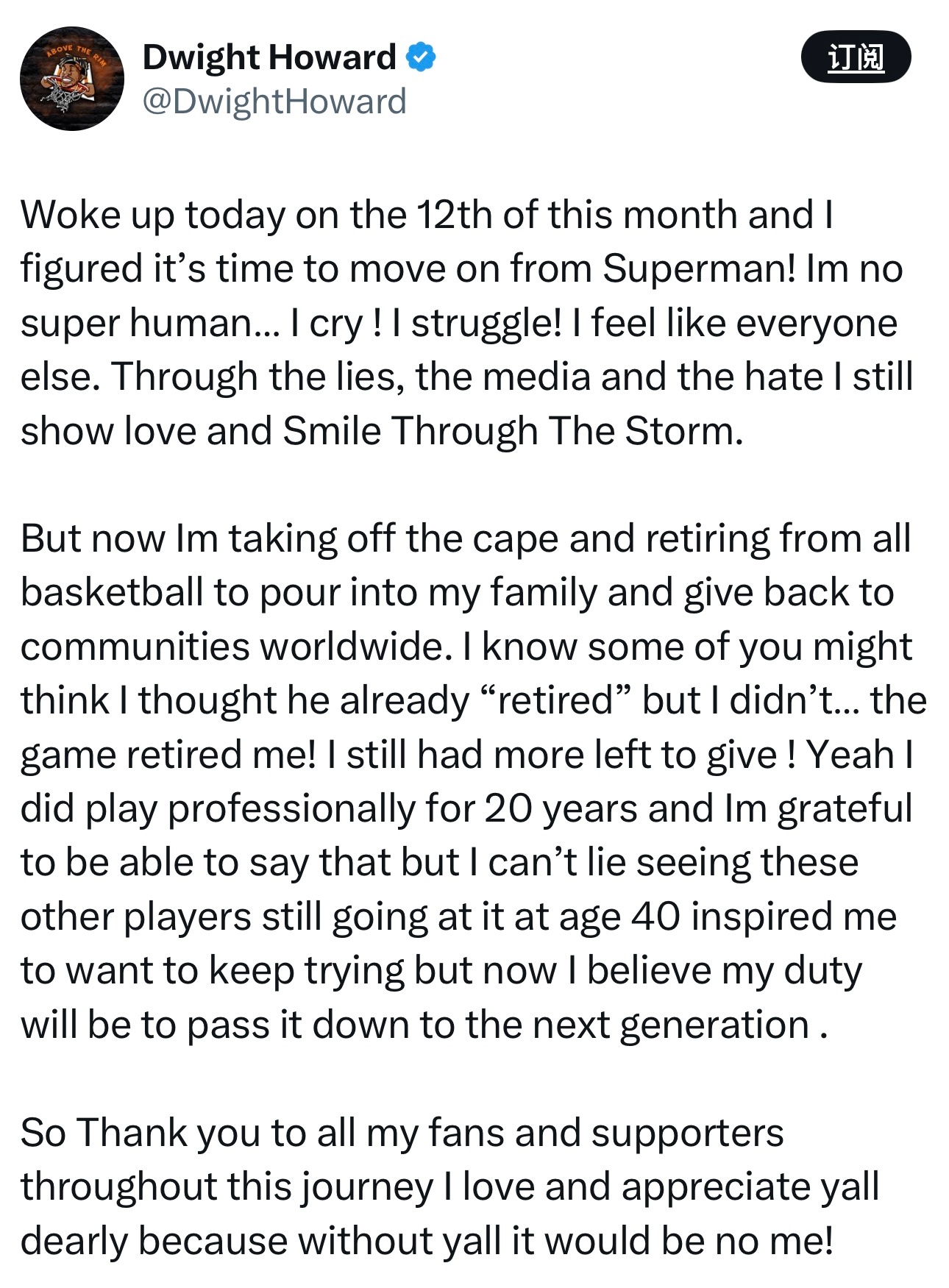Click the word 'Superman!' in tweet
The width and height of the screenshot is (949, 1288).
point(699,268)
